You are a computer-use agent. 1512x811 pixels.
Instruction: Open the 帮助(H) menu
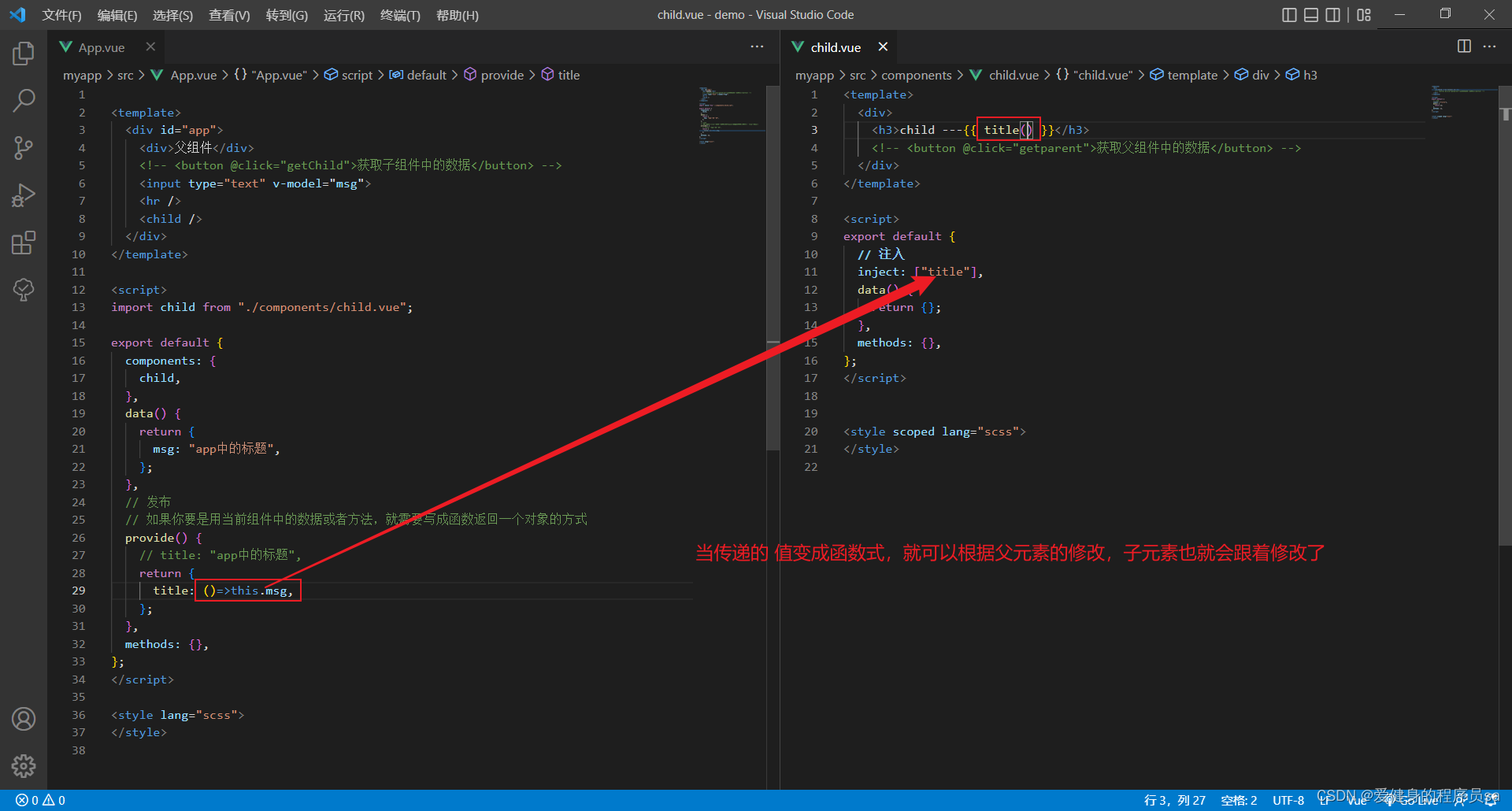click(x=457, y=15)
